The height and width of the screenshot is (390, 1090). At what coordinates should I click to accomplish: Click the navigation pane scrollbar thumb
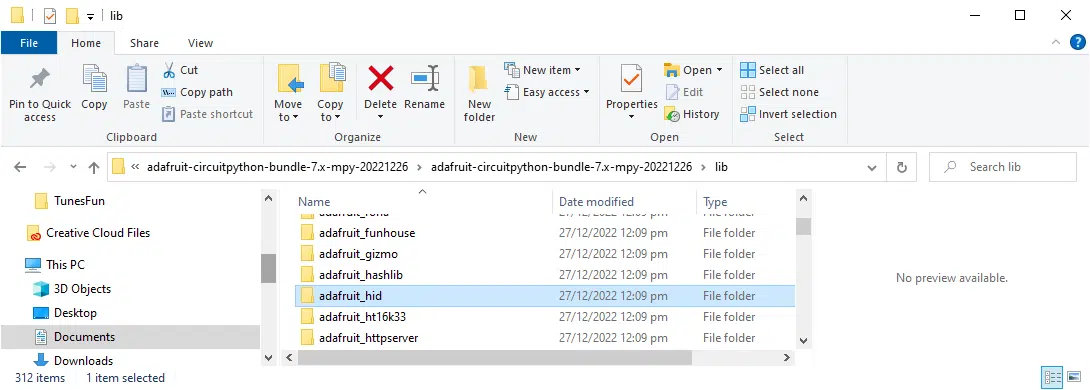(x=268, y=268)
